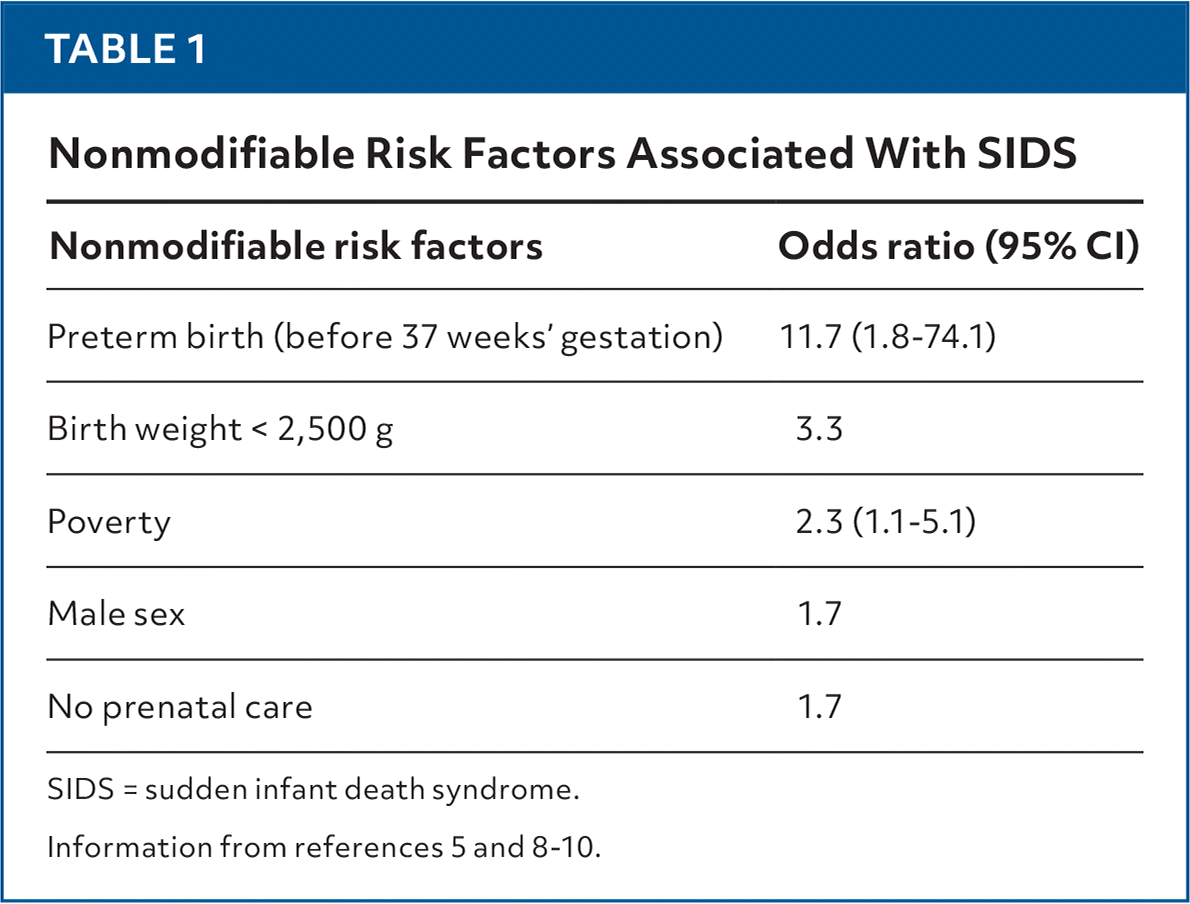Image resolution: width=1190 pixels, height=904 pixels.
Task: Click the 1.7 value in Male sex row
Action: click(x=819, y=614)
